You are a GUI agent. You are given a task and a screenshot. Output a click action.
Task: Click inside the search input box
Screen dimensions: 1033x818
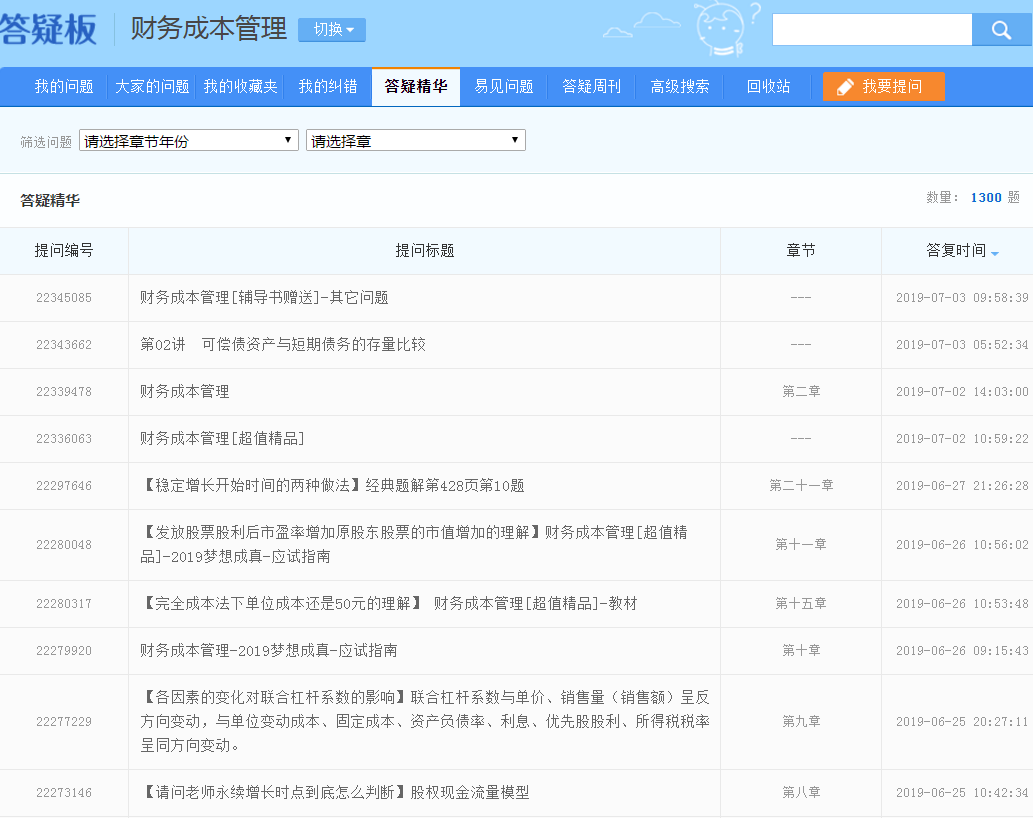coord(871,30)
